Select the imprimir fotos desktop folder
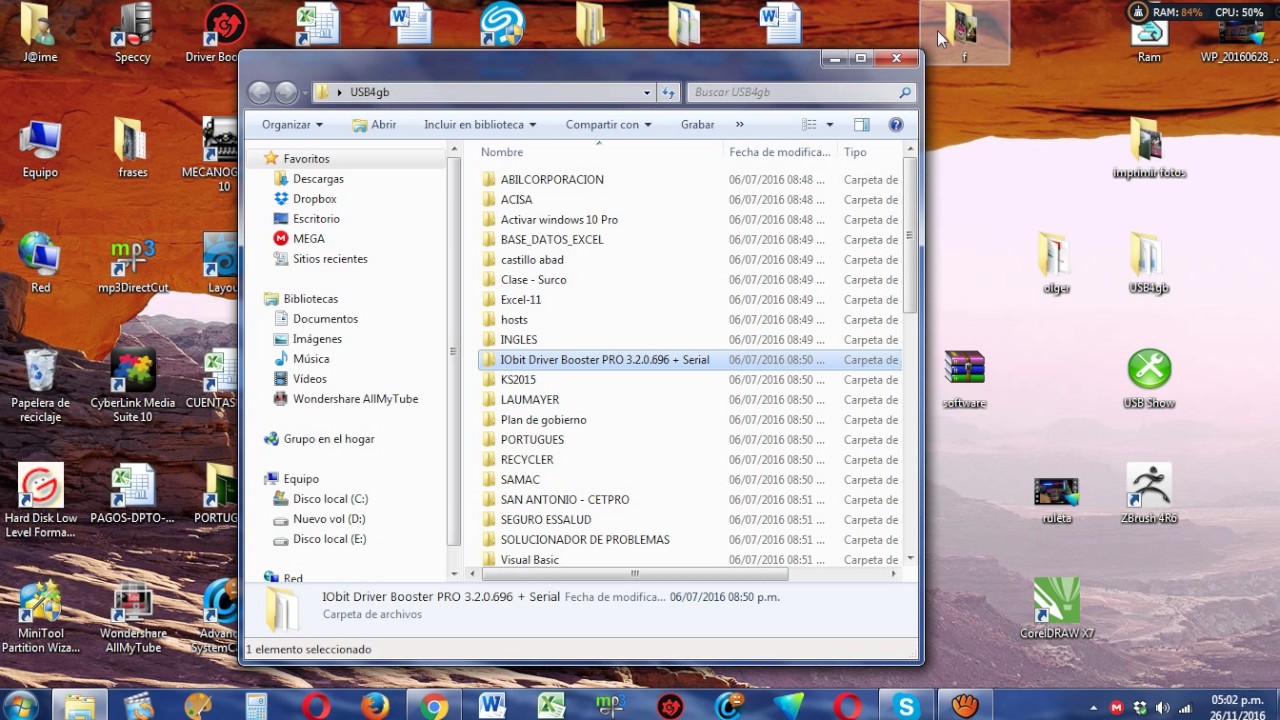Screen dimensions: 1280x720 tap(1149, 149)
